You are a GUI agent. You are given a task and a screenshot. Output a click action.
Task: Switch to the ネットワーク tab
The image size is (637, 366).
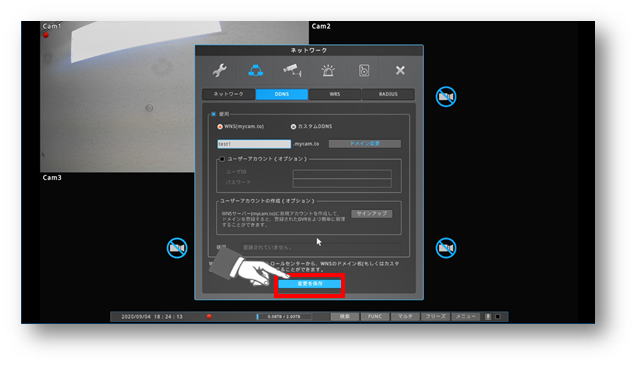tap(229, 94)
